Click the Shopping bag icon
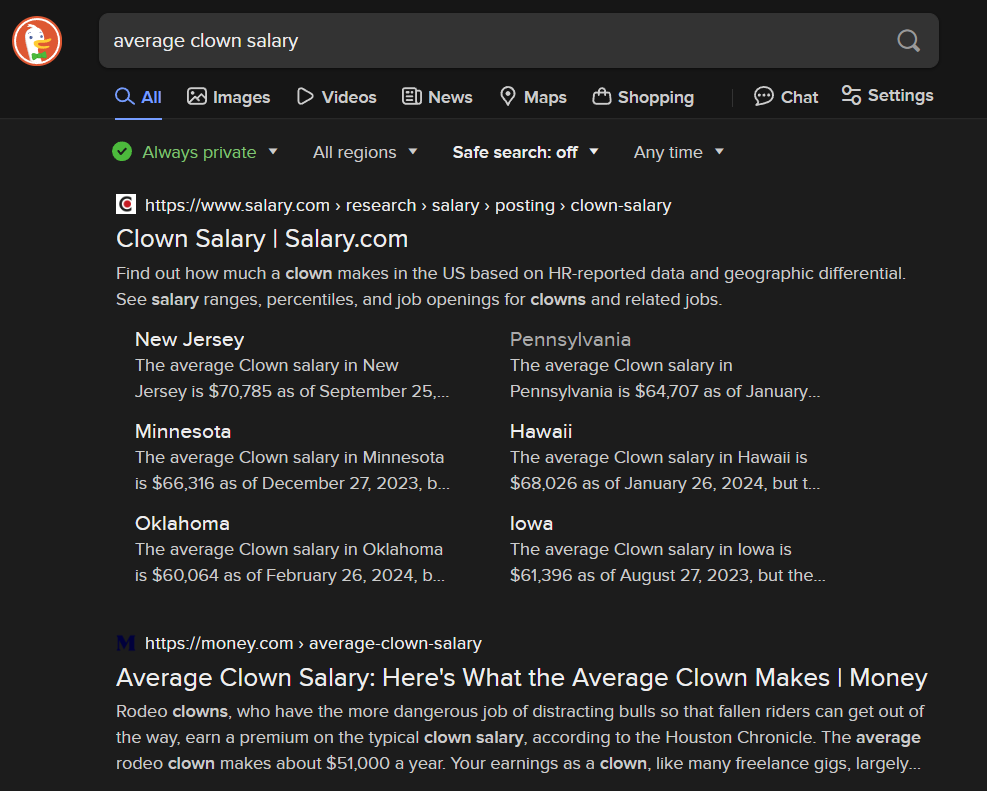Image resolution: width=987 pixels, height=791 pixels. (x=602, y=96)
